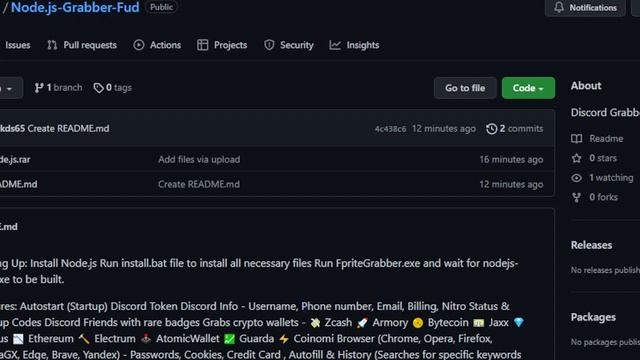Open the README.md file row

tap(18, 184)
